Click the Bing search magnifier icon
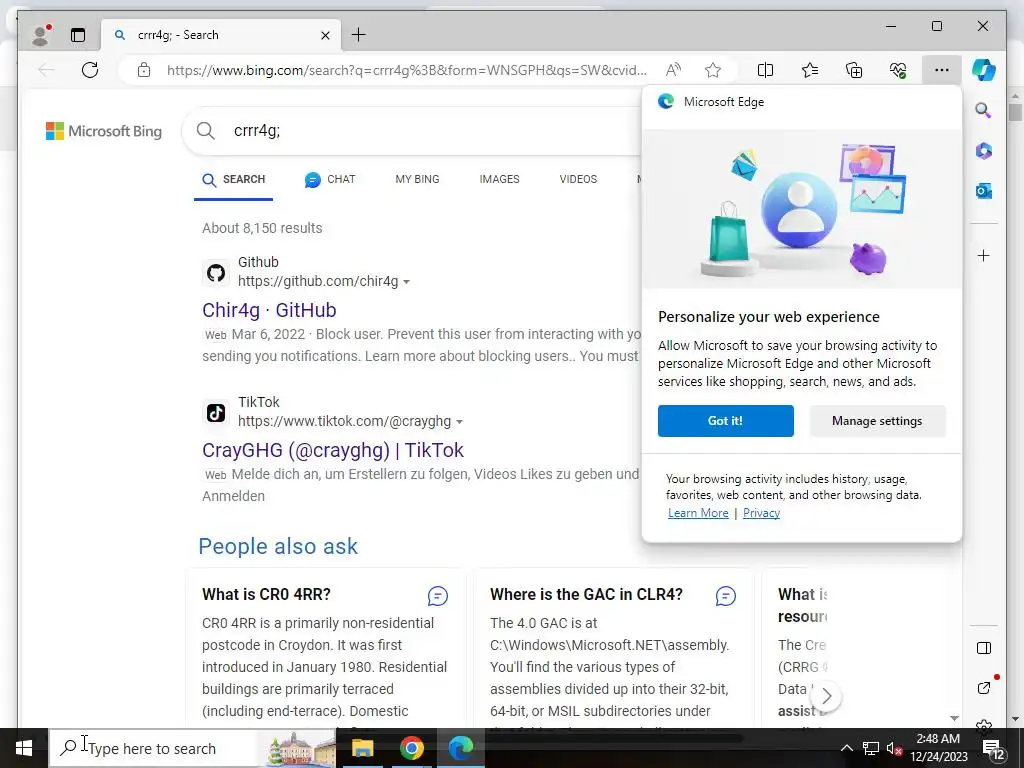The height and width of the screenshot is (768, 1024). pos(206,131)
